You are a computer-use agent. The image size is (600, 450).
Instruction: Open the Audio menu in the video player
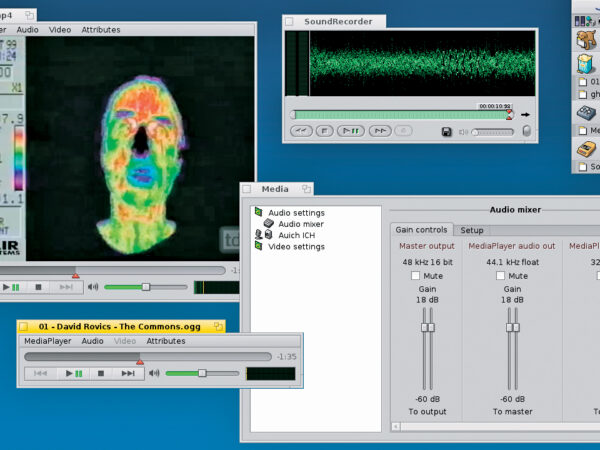click(27, 30)
